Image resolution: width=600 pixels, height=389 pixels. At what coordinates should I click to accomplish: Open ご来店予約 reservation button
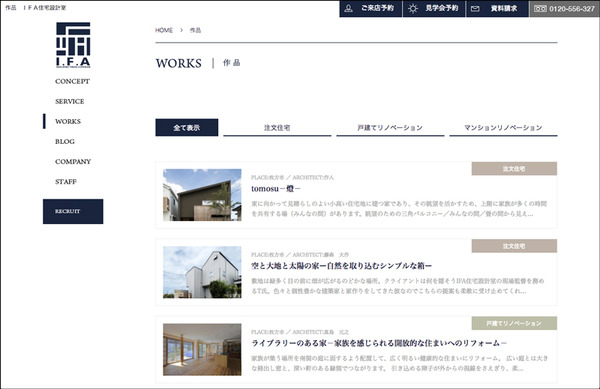coord(371,8)
